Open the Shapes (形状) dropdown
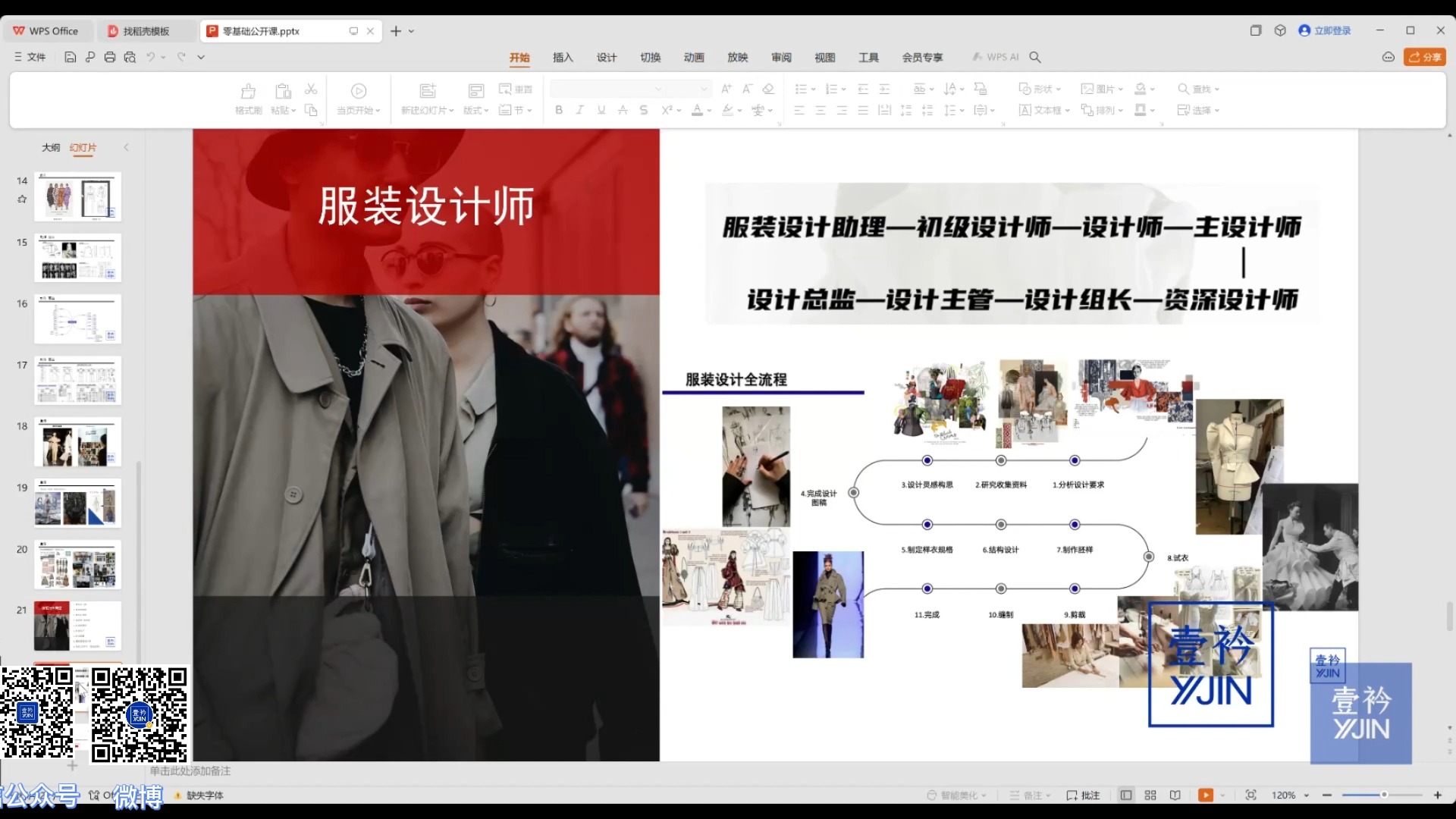The image size is (1456, 819). pyautogui.click(x=1040, y=89)
